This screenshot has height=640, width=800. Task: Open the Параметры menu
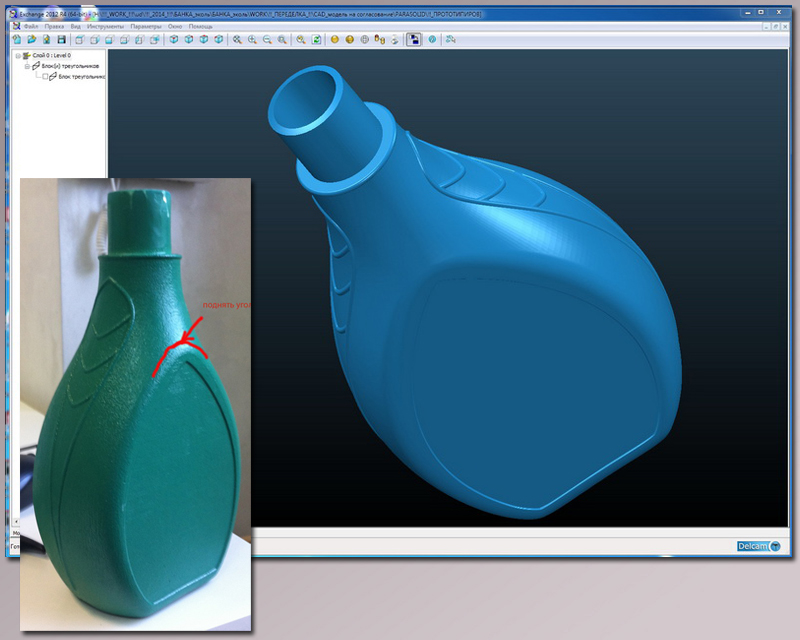[146, 26]
